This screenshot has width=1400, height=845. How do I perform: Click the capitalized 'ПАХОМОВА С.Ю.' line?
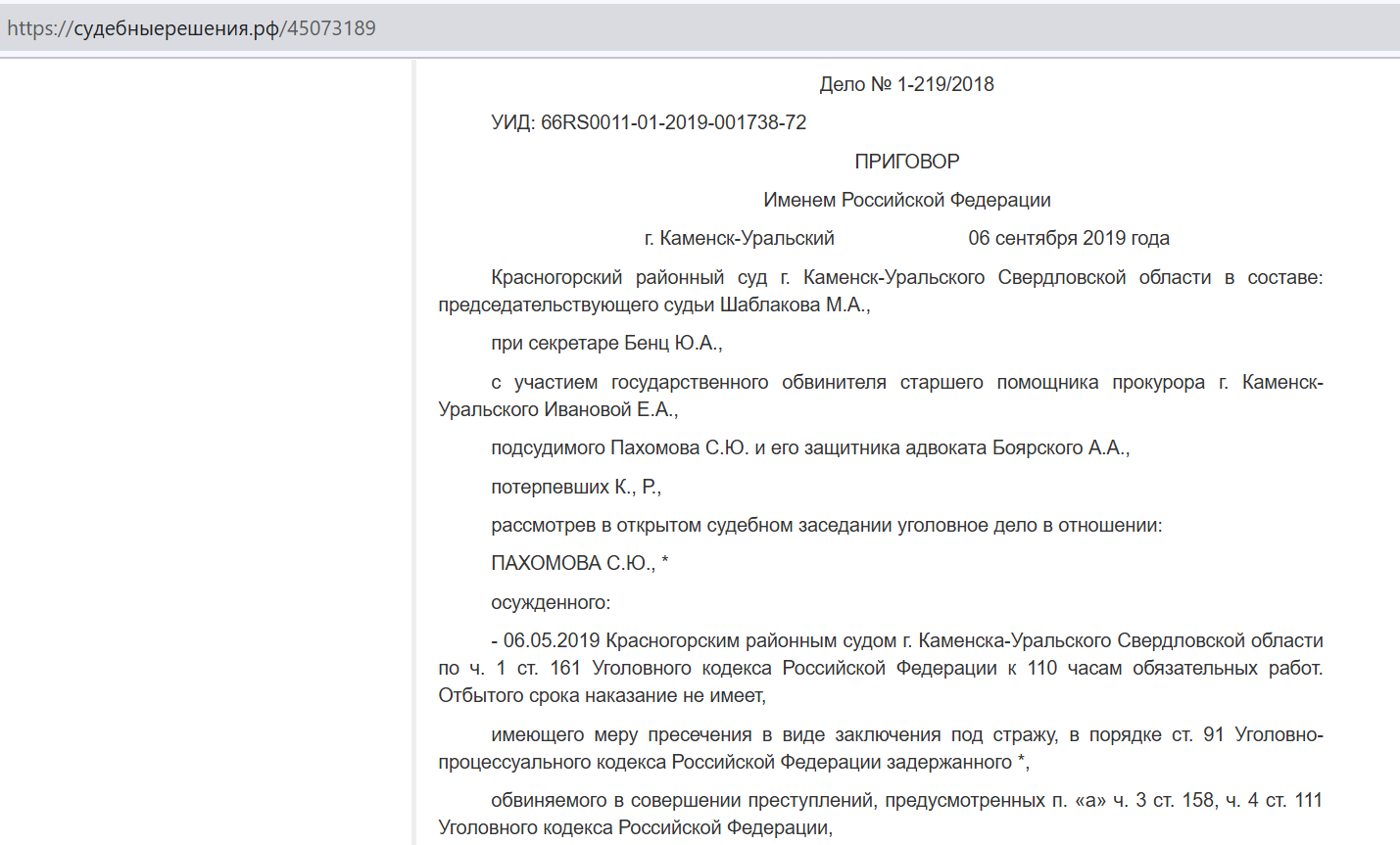(x=573, y=563)
